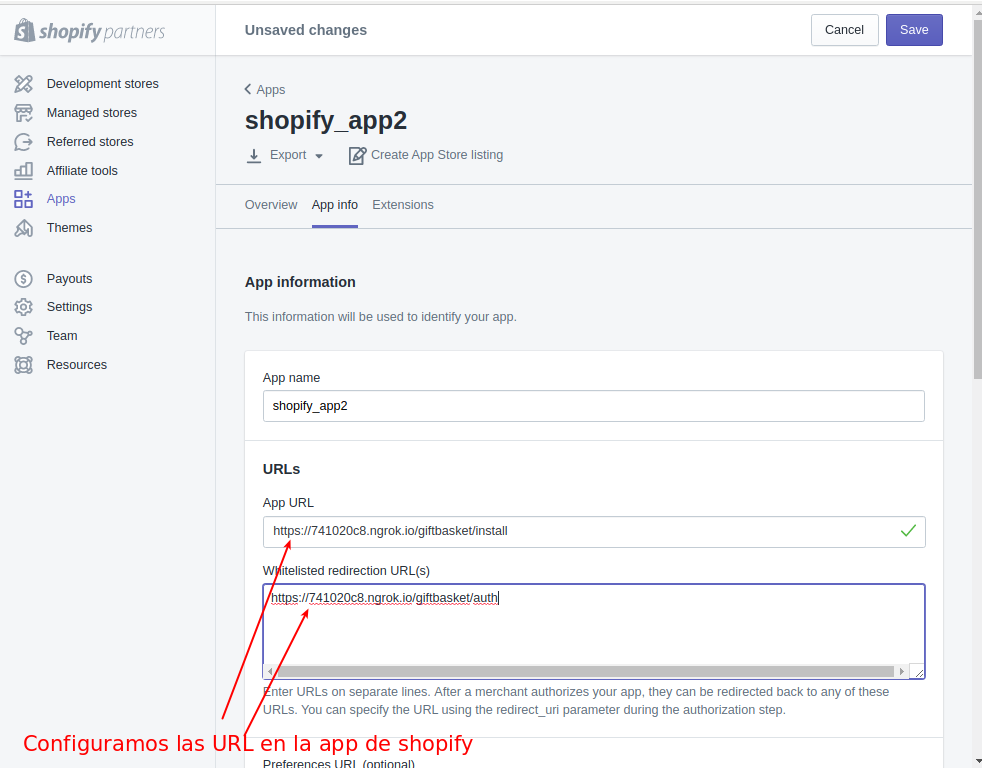Click the Export download icon

253,155
